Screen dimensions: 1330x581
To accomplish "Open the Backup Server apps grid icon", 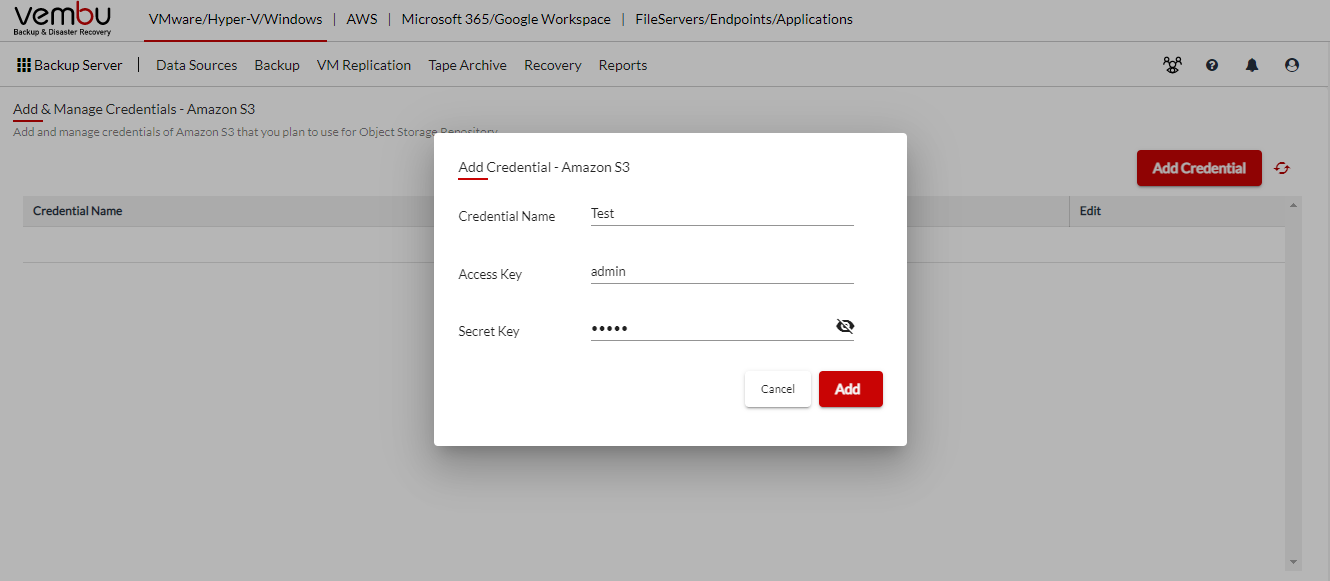I will coord(24,65).
